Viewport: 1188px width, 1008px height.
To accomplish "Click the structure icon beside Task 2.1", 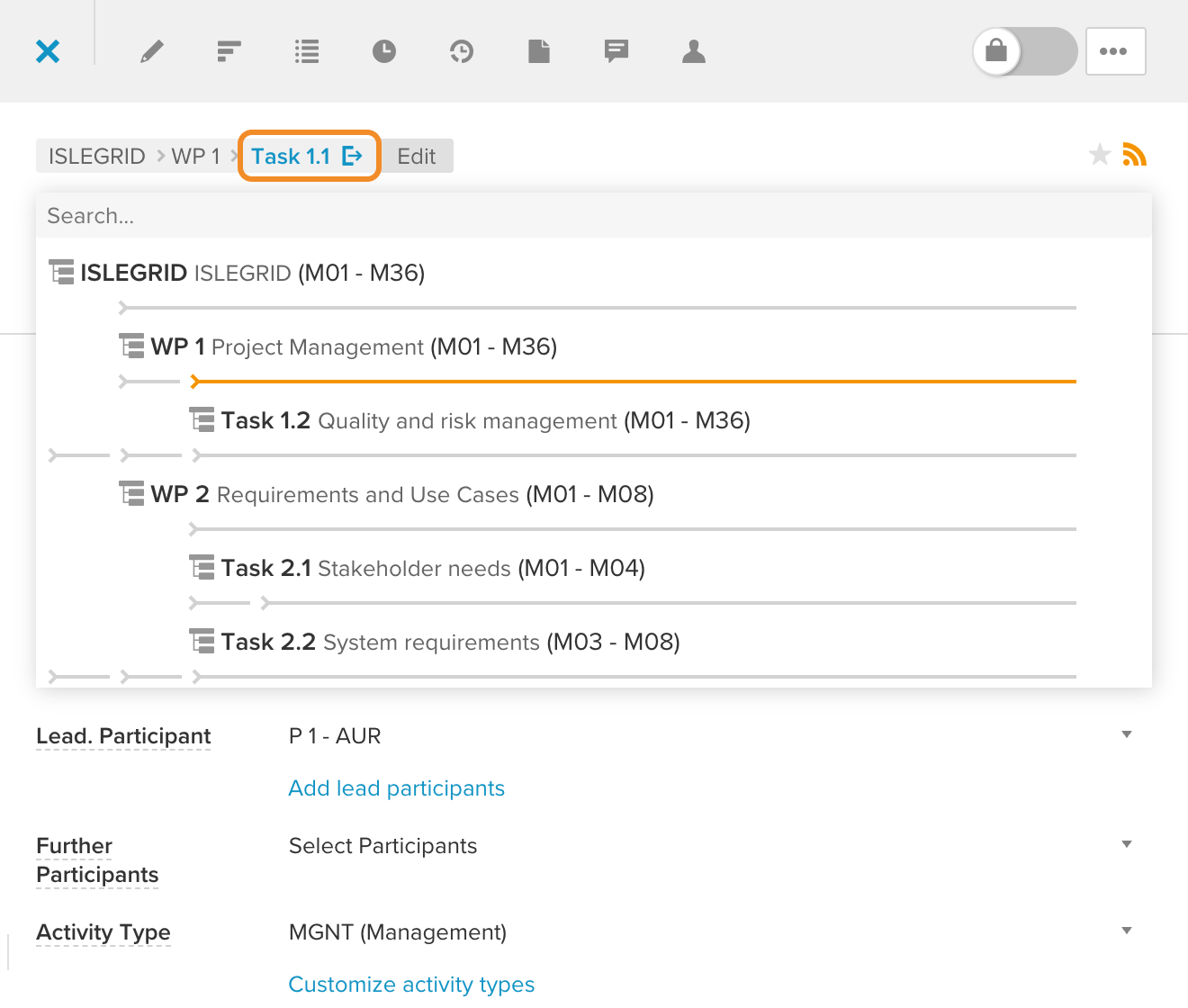I will coord(202,568).
